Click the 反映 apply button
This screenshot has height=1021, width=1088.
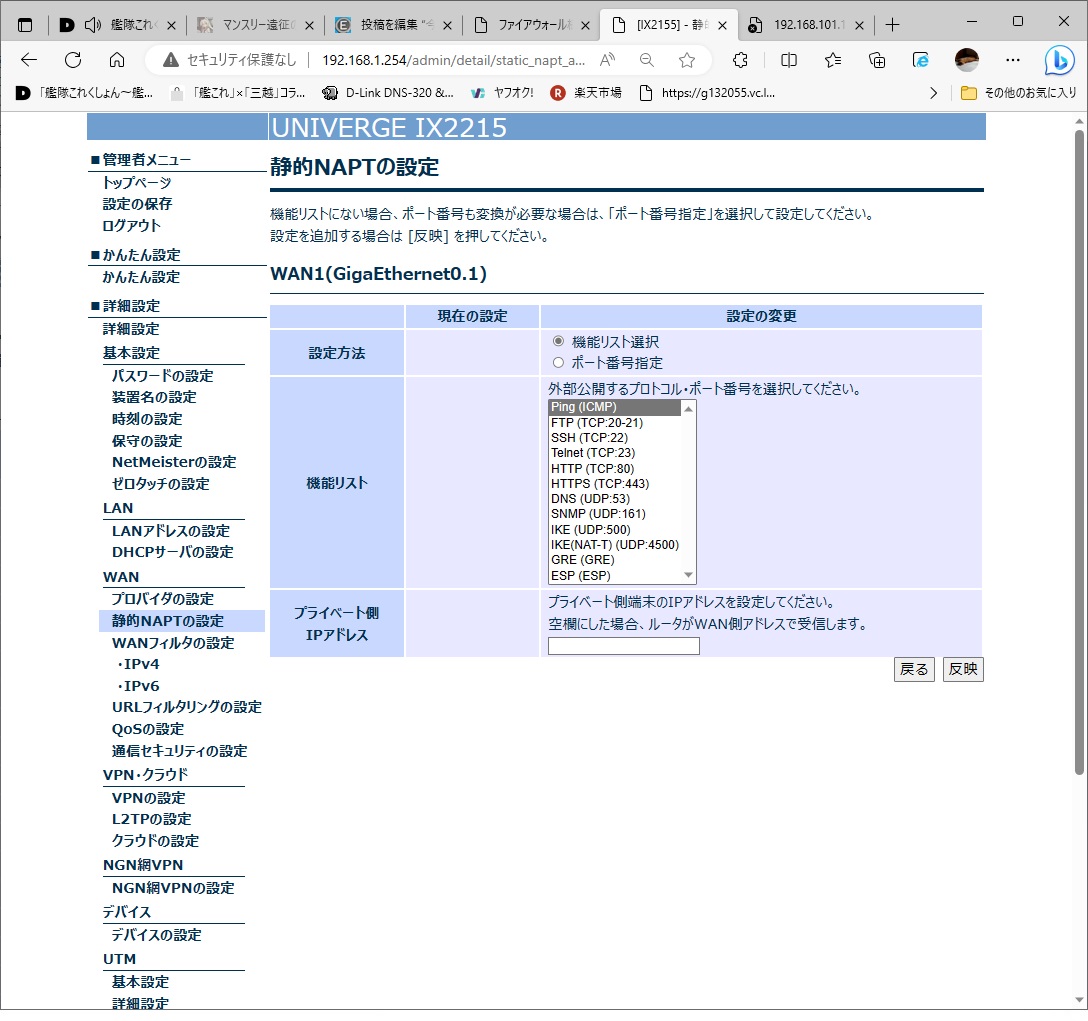point(963,669)
